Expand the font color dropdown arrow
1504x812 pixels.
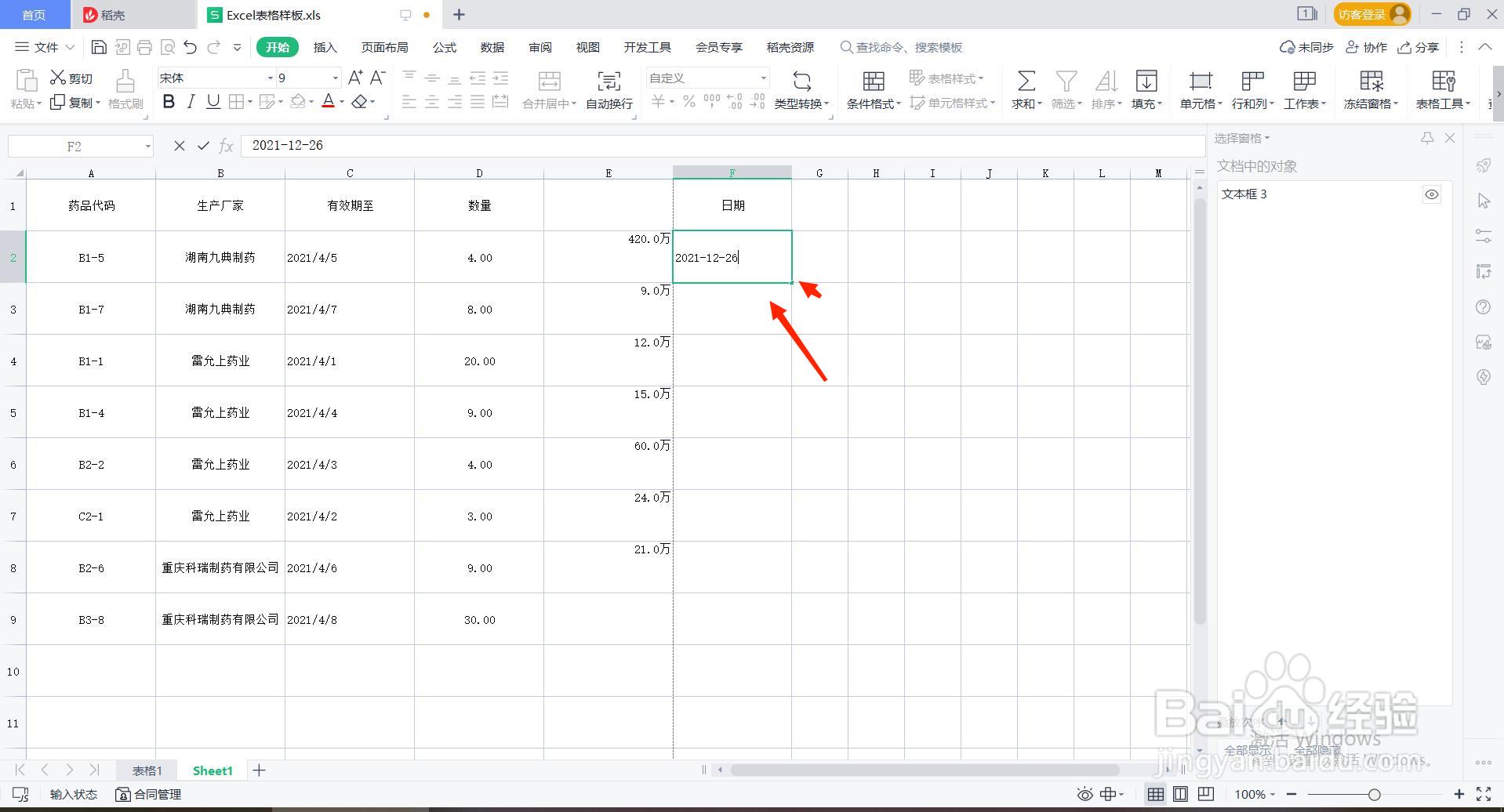[x=342, y=102]
